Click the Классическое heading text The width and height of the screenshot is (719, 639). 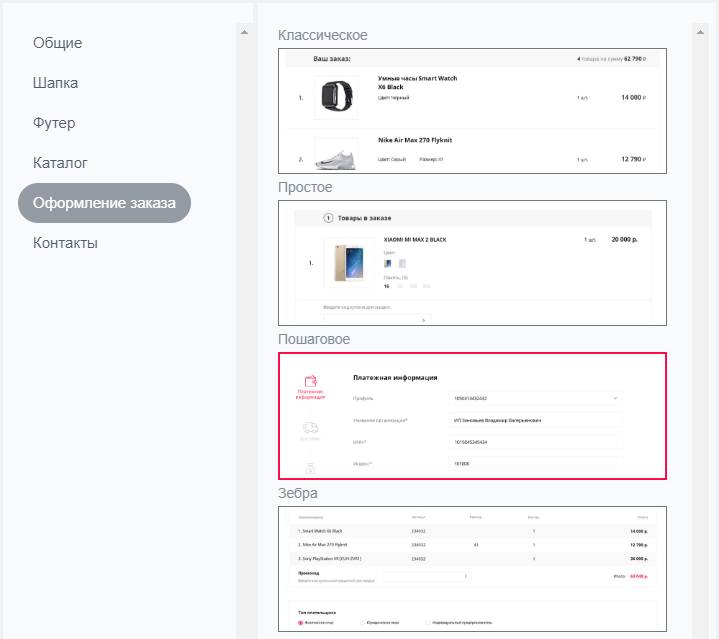click(x=323, y=35)
